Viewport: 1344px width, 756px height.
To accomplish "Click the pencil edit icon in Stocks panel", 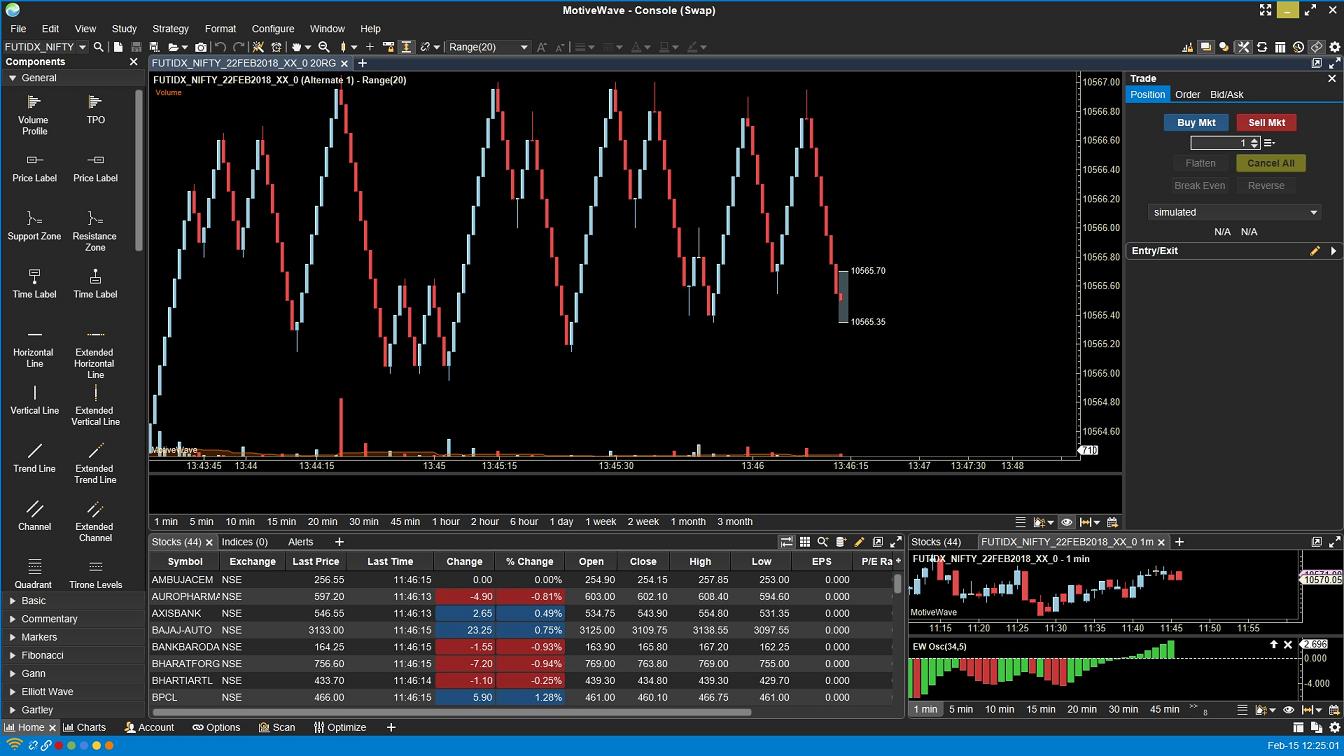I will pos(859,542).
